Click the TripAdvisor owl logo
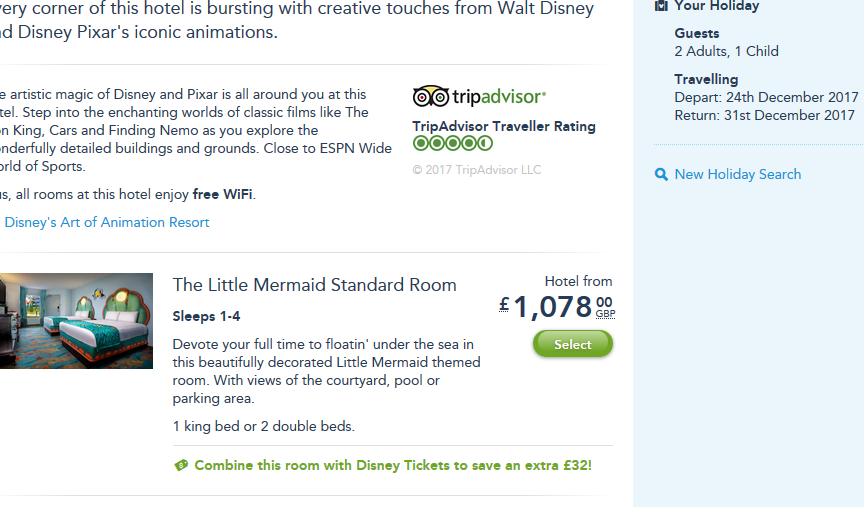The image size is (864, 507). click(x=431, y=97)
